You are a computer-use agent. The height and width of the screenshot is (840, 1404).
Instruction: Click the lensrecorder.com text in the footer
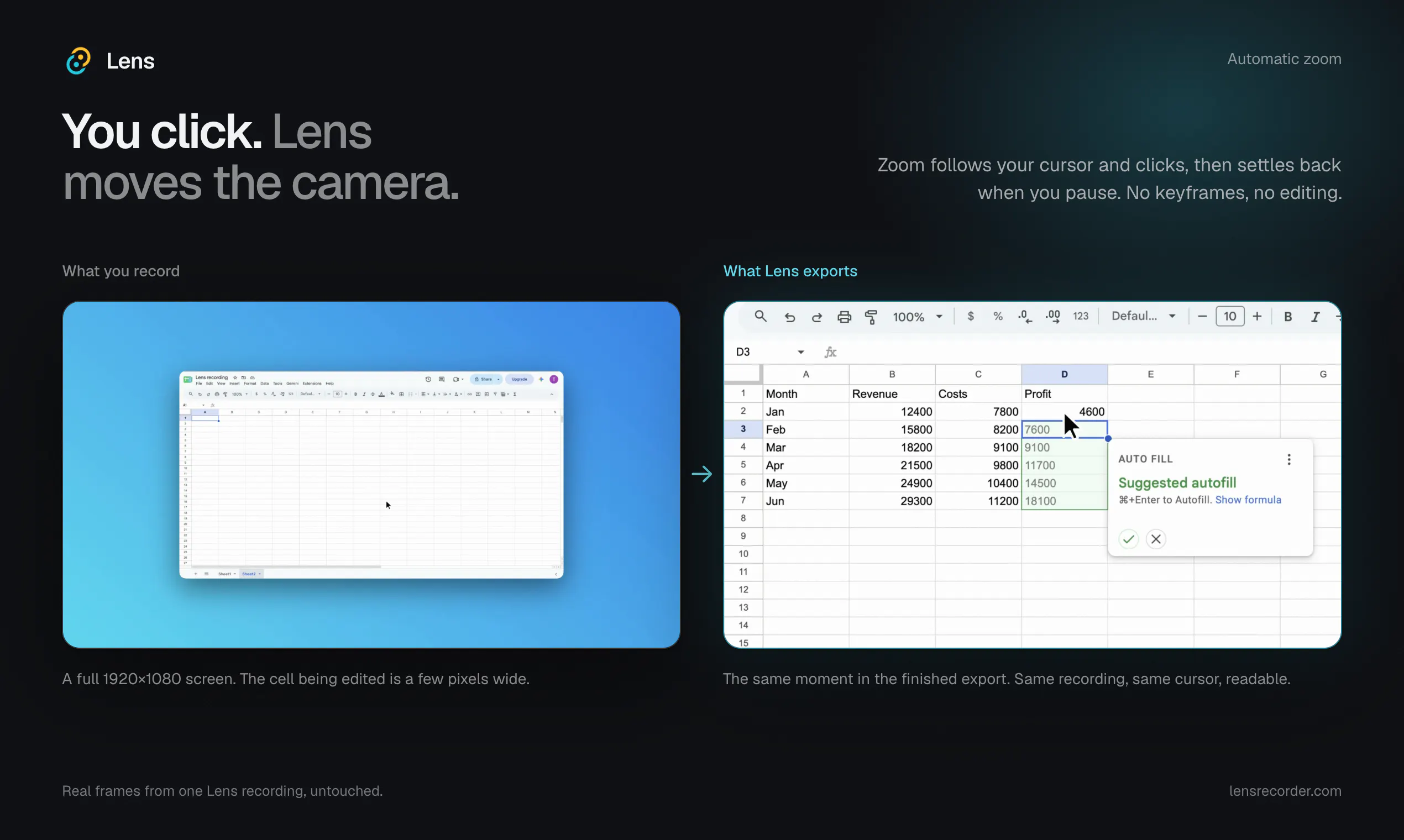1285,791
